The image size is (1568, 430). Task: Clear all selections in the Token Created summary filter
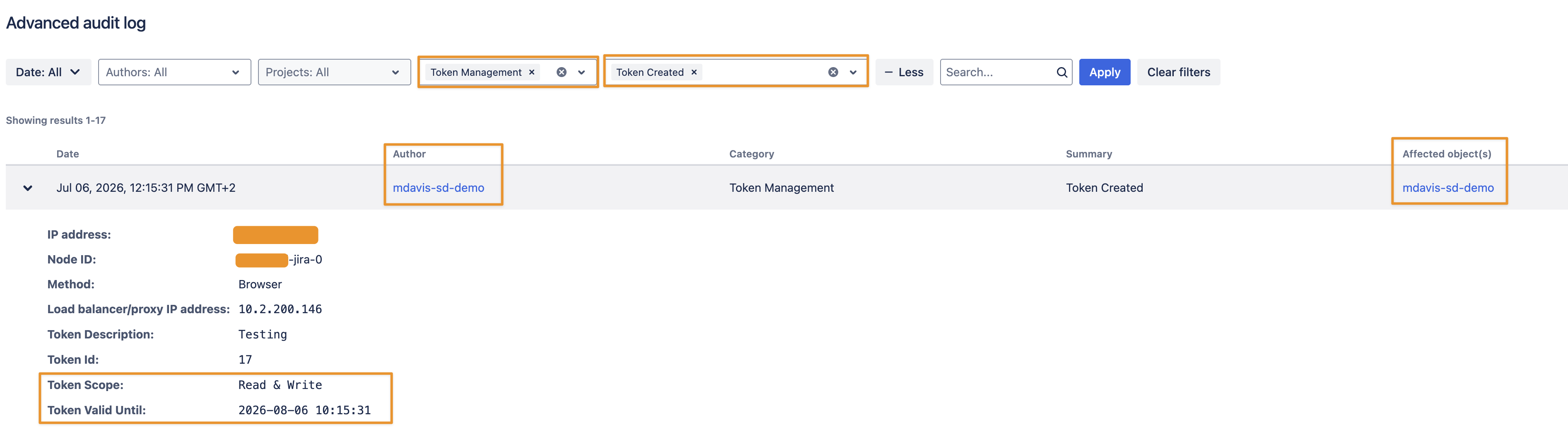(x=833, y=72)
